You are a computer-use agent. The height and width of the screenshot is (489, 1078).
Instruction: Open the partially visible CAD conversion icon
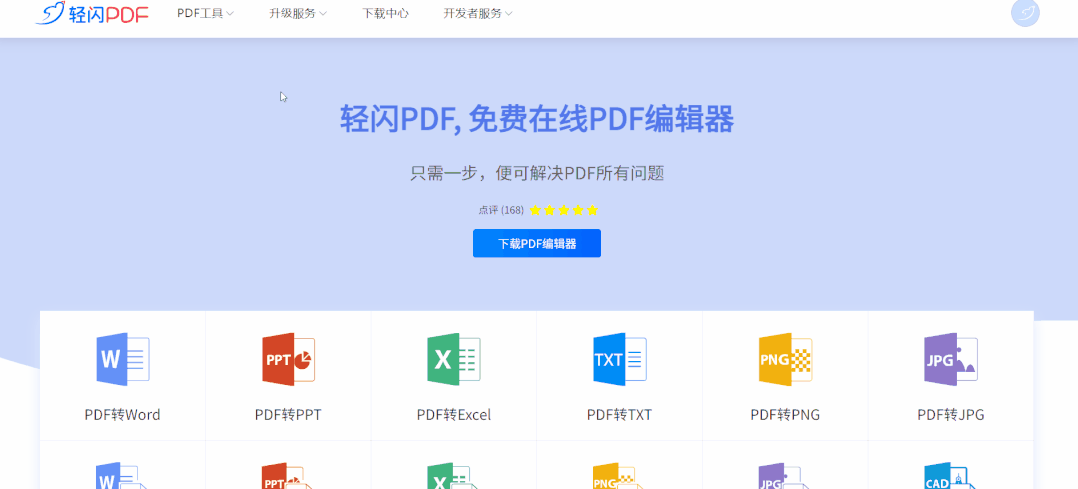point(951,476)
